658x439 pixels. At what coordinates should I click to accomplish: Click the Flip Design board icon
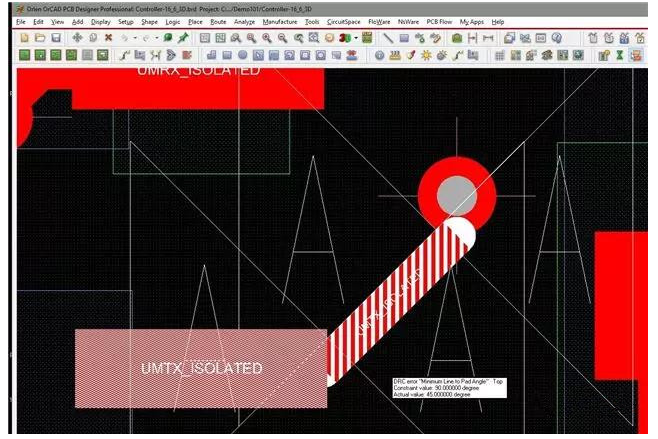pyautogui.click(x=367, y=38)
